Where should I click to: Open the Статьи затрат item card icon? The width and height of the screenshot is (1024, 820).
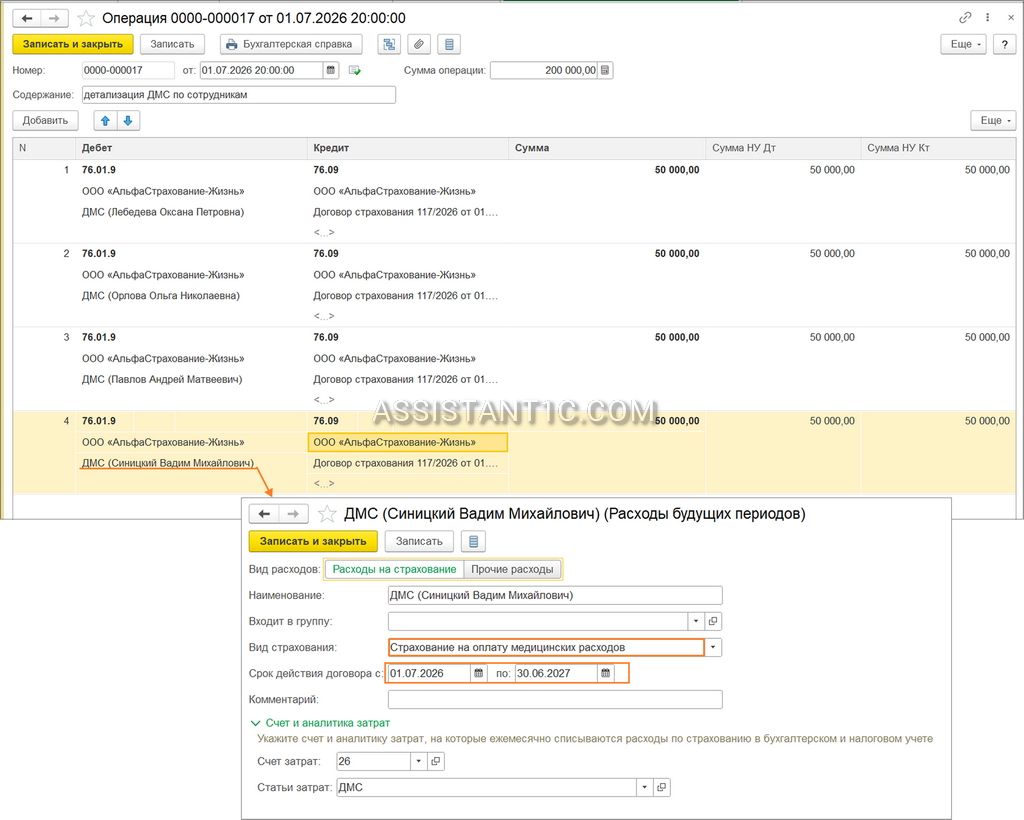[x=662, y=787]
